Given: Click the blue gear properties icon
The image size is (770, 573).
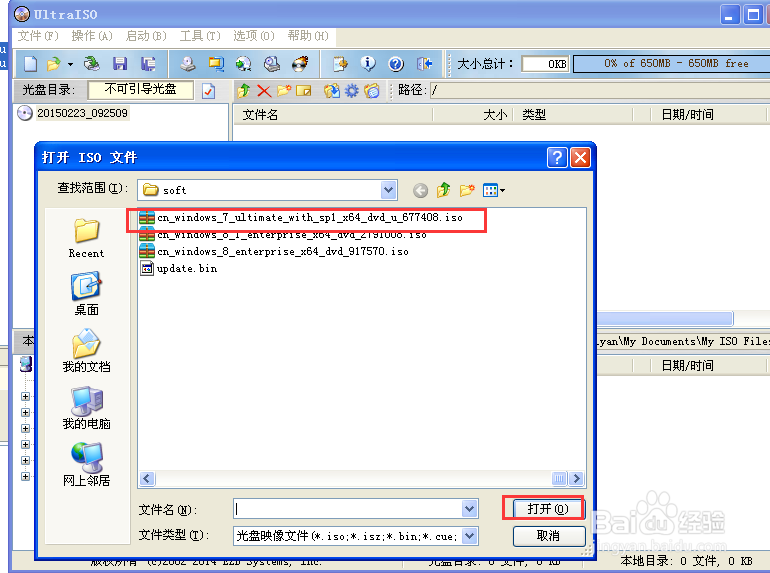Looking at the screenshot, I should tap(352, 91).
